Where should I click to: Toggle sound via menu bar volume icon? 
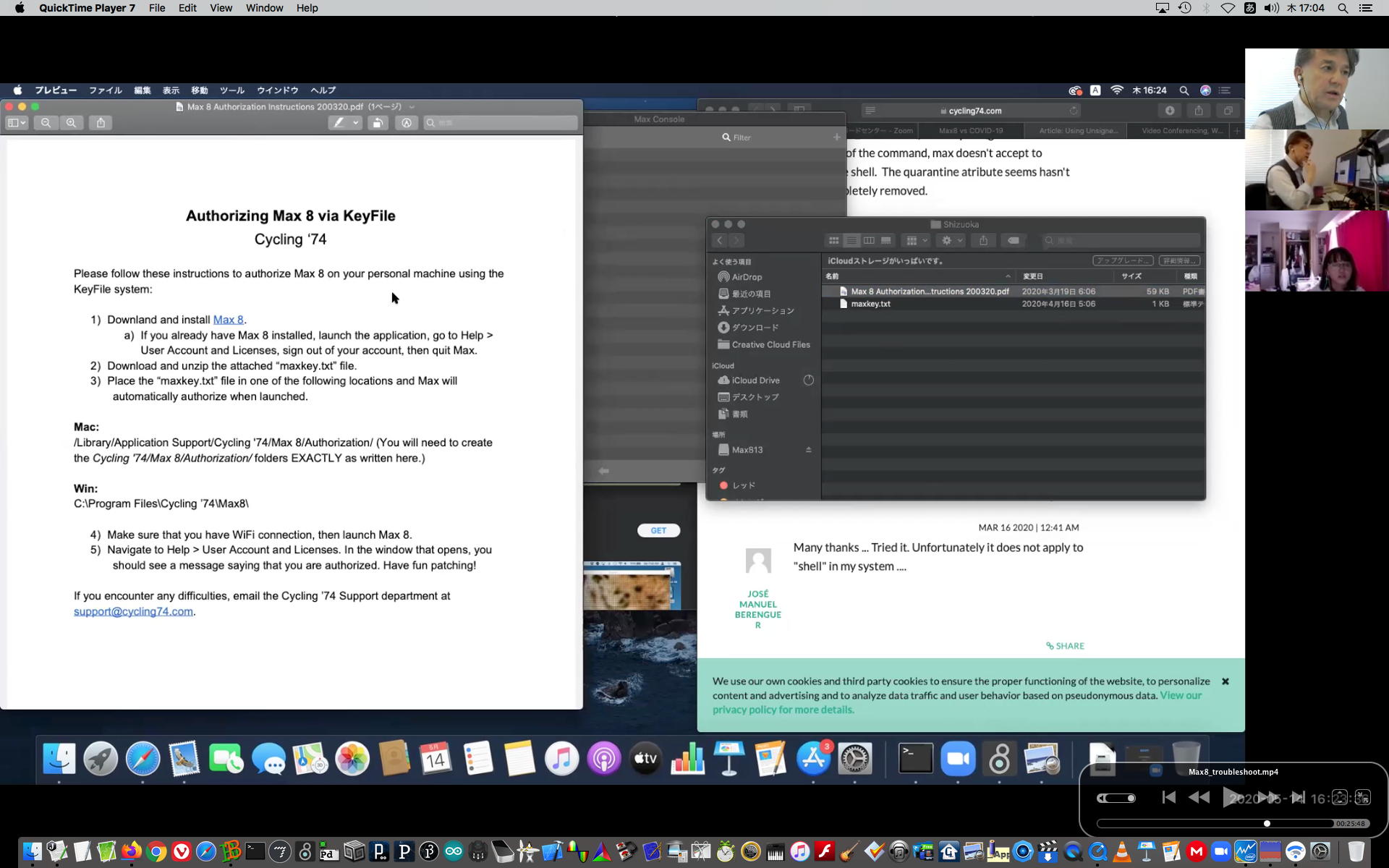(1271, 8)
